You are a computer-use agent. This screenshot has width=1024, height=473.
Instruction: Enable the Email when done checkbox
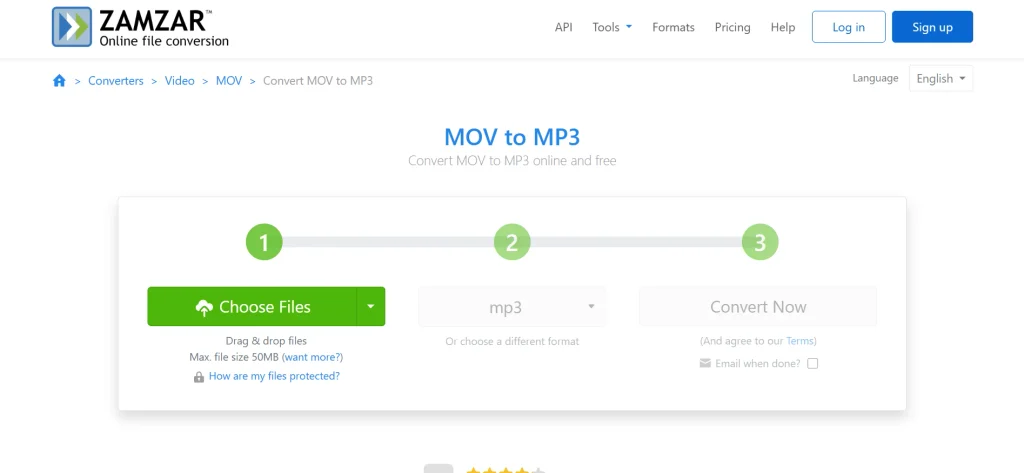click(812, 364)
